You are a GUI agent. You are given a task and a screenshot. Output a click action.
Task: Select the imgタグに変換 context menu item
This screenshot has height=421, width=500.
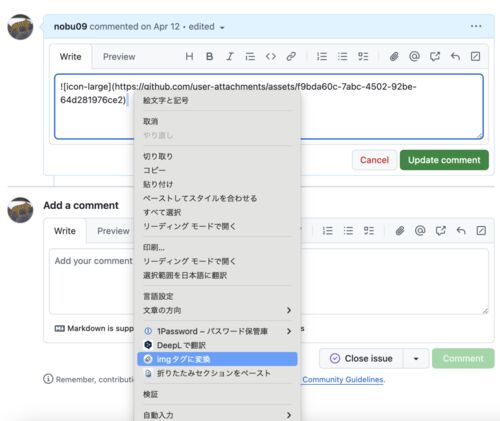(217, 359)
